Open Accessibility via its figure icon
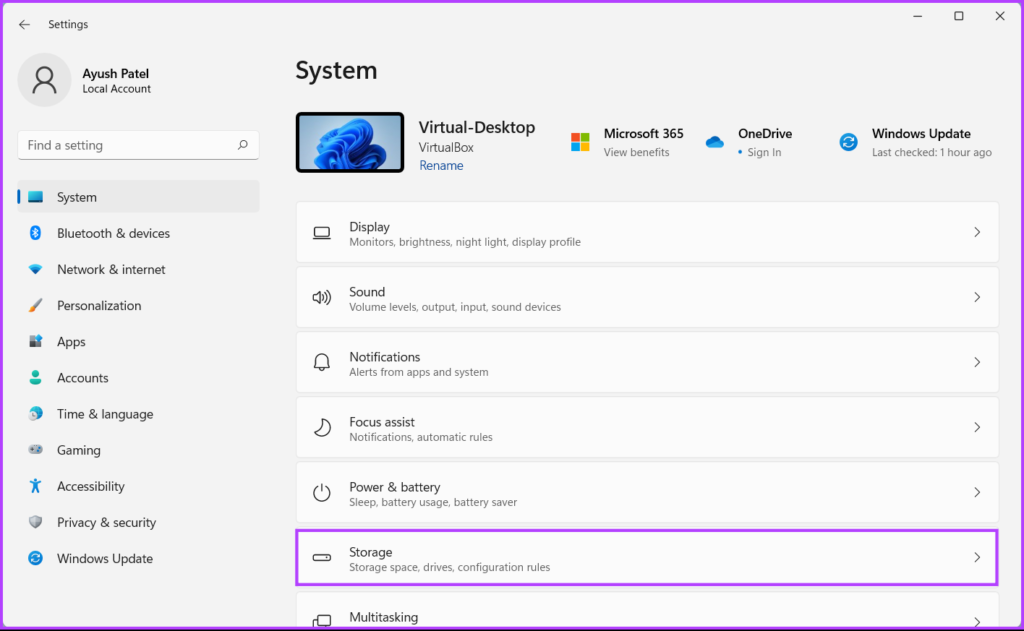 (x=35, y=486)
